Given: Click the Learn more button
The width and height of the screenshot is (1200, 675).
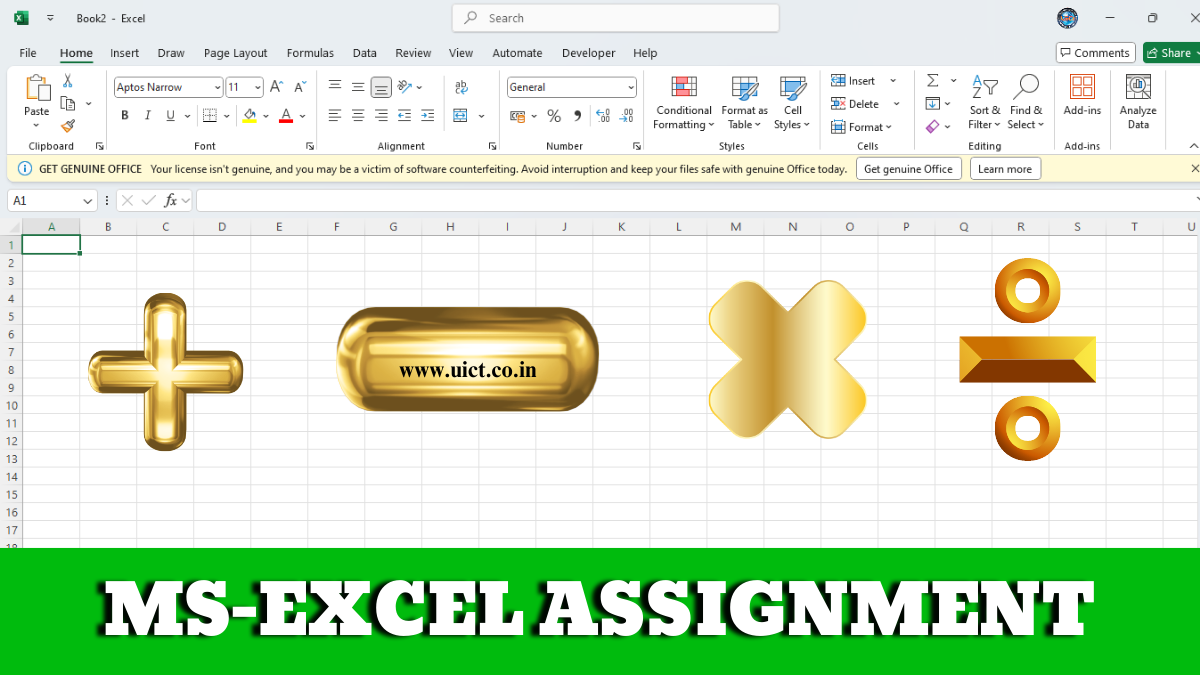Looking at the screenshot, I should (x=1005, y=168).
